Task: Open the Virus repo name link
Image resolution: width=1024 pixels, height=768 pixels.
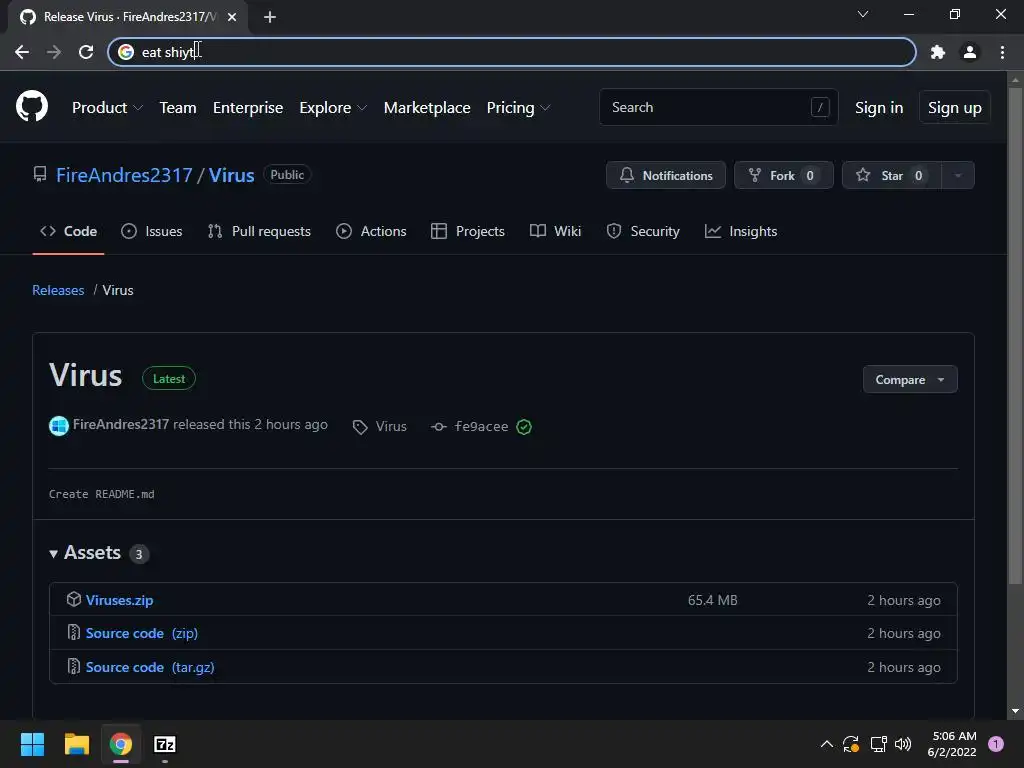Action: click(231, 175)
